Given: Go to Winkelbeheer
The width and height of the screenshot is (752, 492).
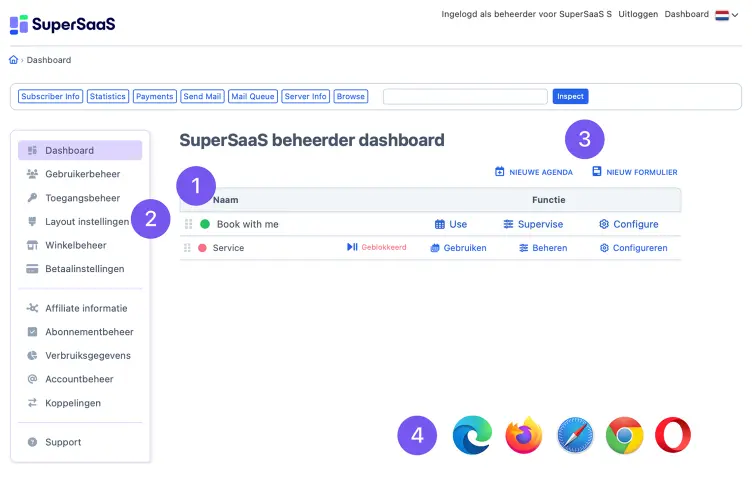Looking at the screenshot, I should click(x=80, y=245).
